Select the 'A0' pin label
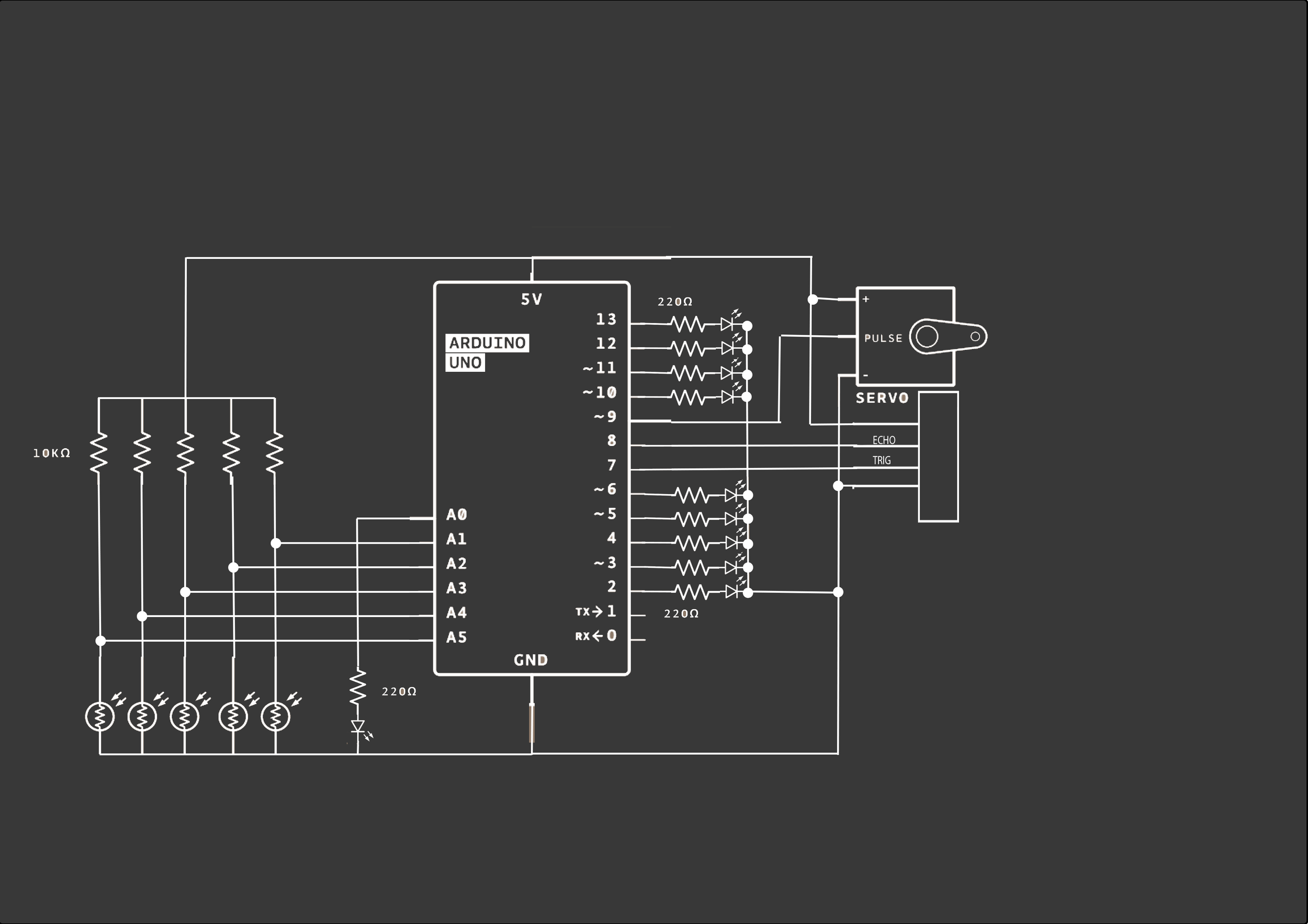This screenshot has height=924, width=1308. (x=456, y=515)
